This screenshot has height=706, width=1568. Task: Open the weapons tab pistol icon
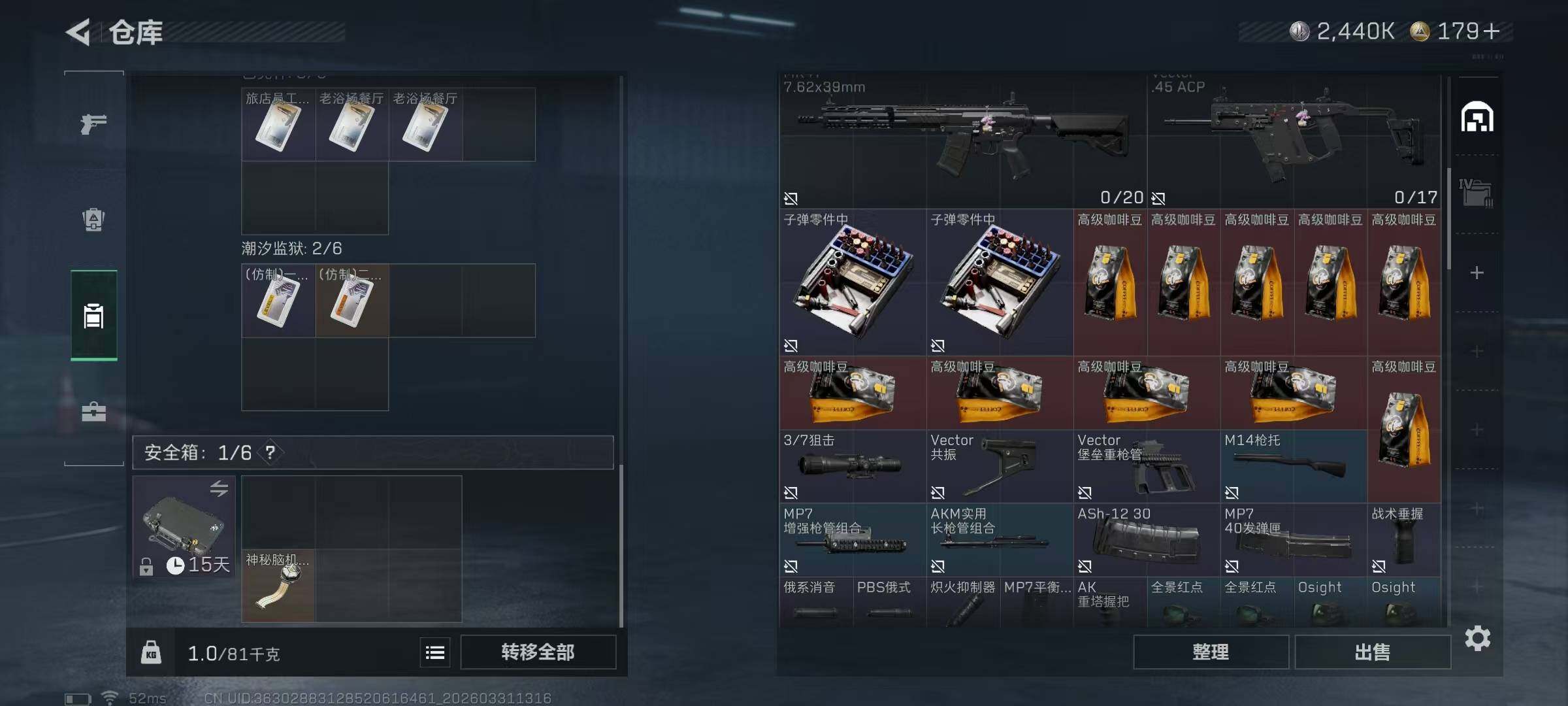click(93, 123)
